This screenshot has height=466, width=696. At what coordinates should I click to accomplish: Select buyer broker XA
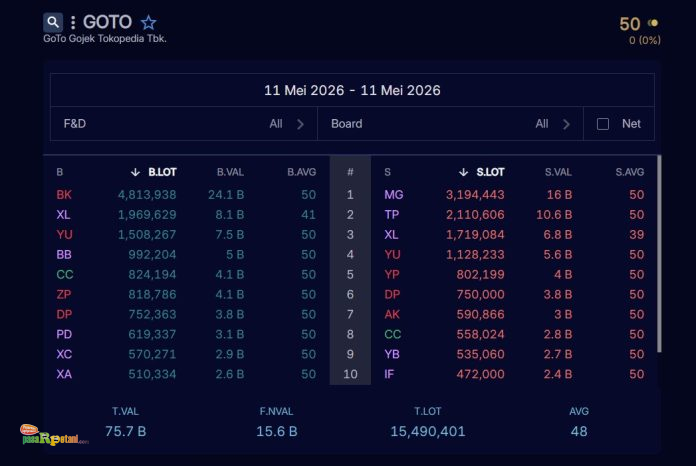(x=64, y=375)
